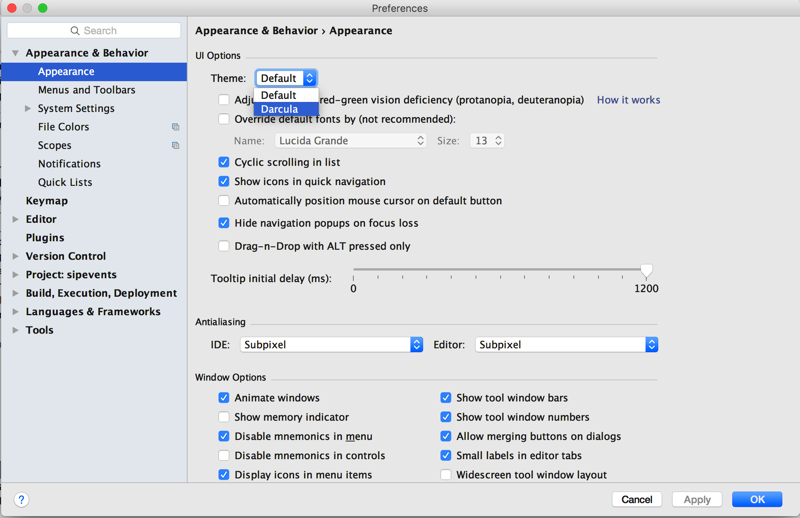Enable Drag-n-Drop with ALT pressed only
Screen dimensions: 800x518
[x=224, y=246]
